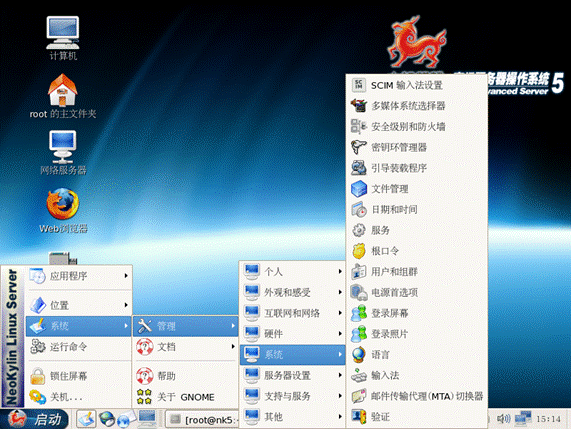Expand the 文档 submenu arrow
The width and height of the screenshot is (571, 429).
(x=233, y=347)
